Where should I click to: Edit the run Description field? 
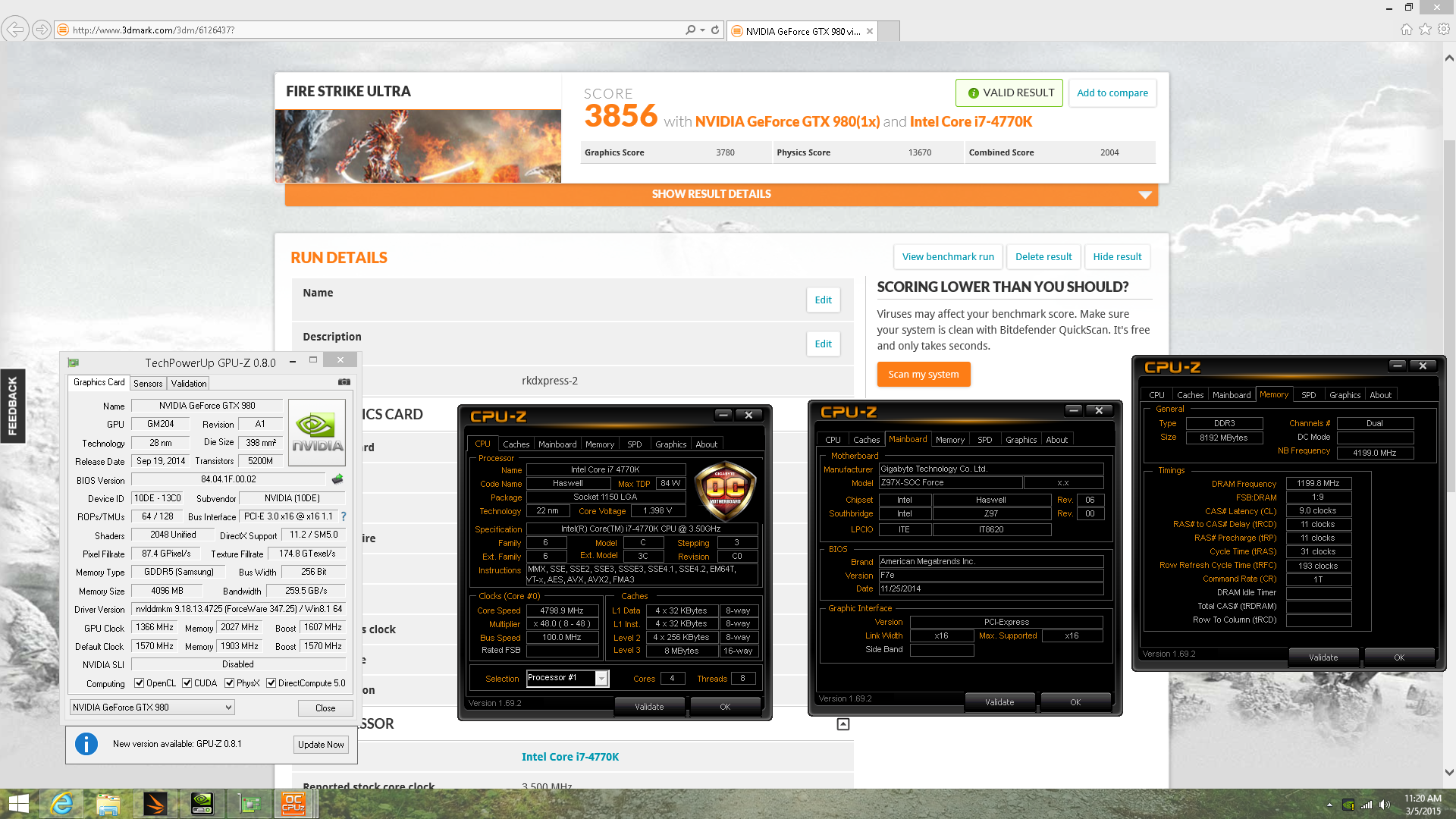pos(823,344)
